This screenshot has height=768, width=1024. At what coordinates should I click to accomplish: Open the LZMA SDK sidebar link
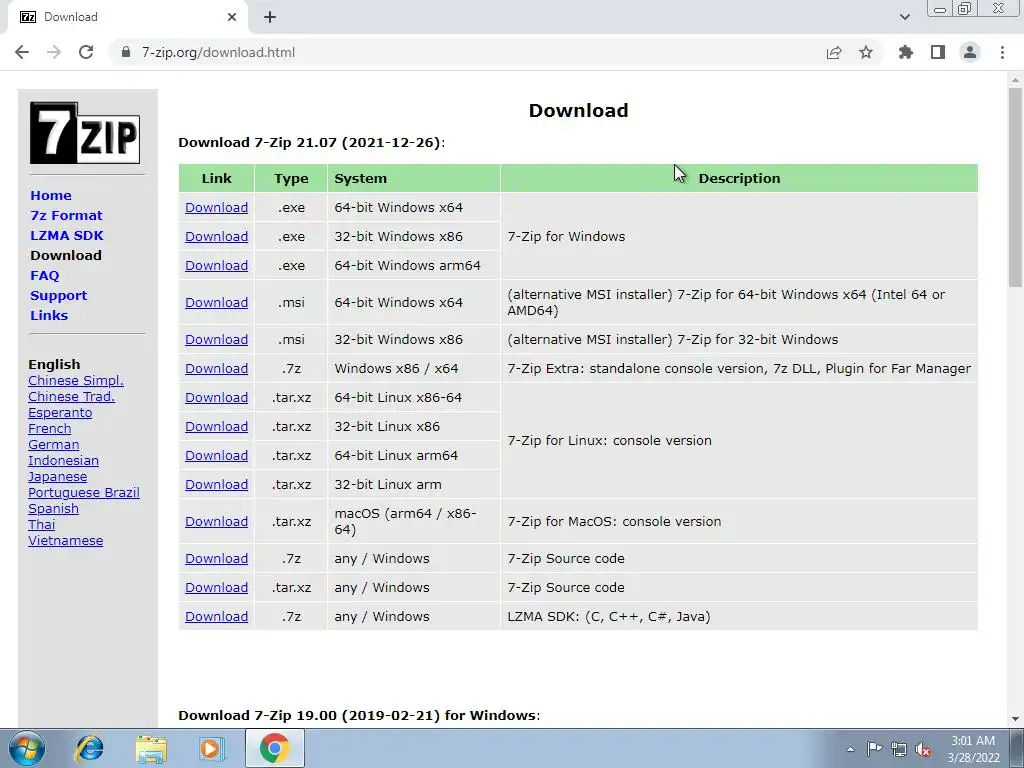pos(67,235)
